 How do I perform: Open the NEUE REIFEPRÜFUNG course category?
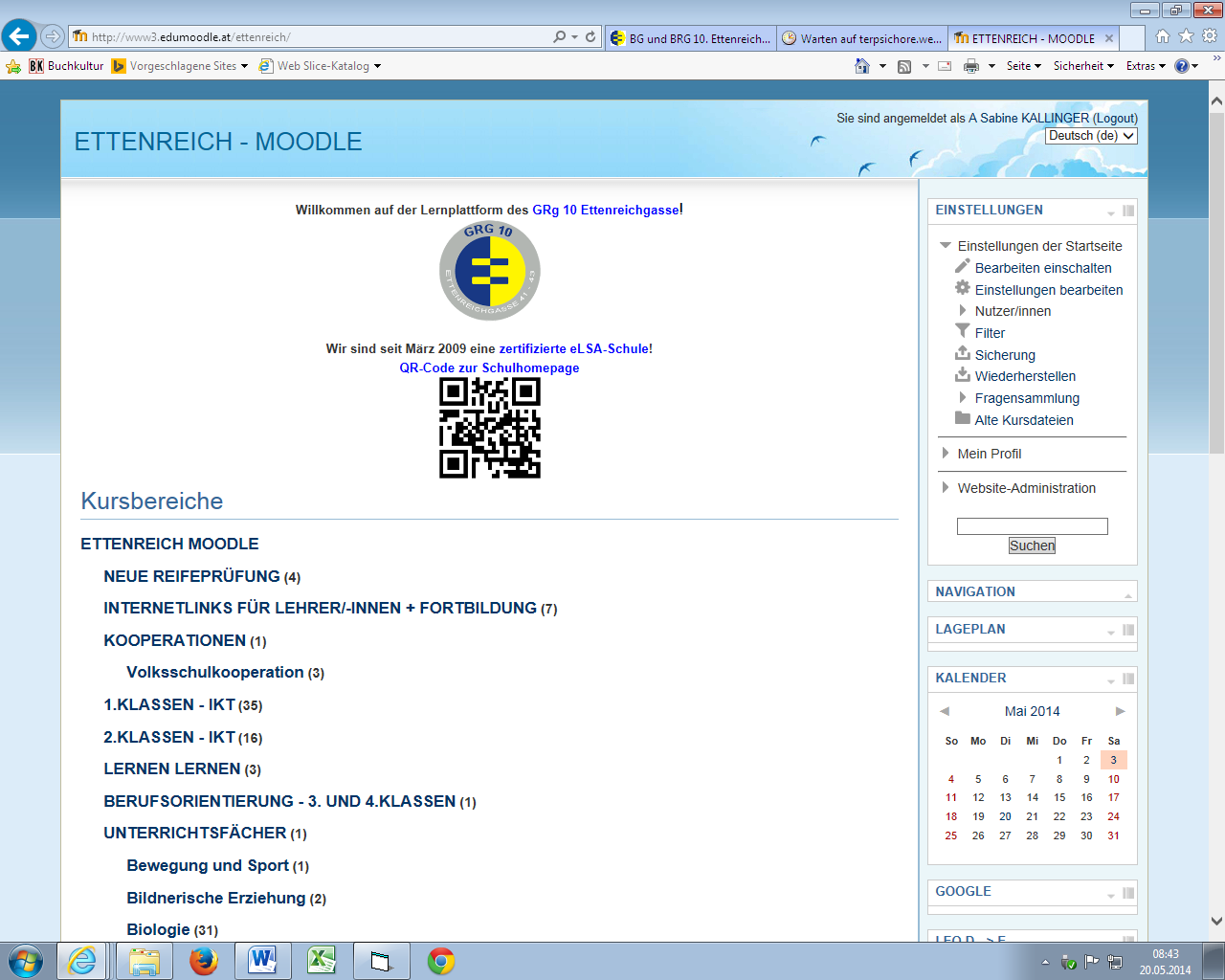[x=191, y=576]
